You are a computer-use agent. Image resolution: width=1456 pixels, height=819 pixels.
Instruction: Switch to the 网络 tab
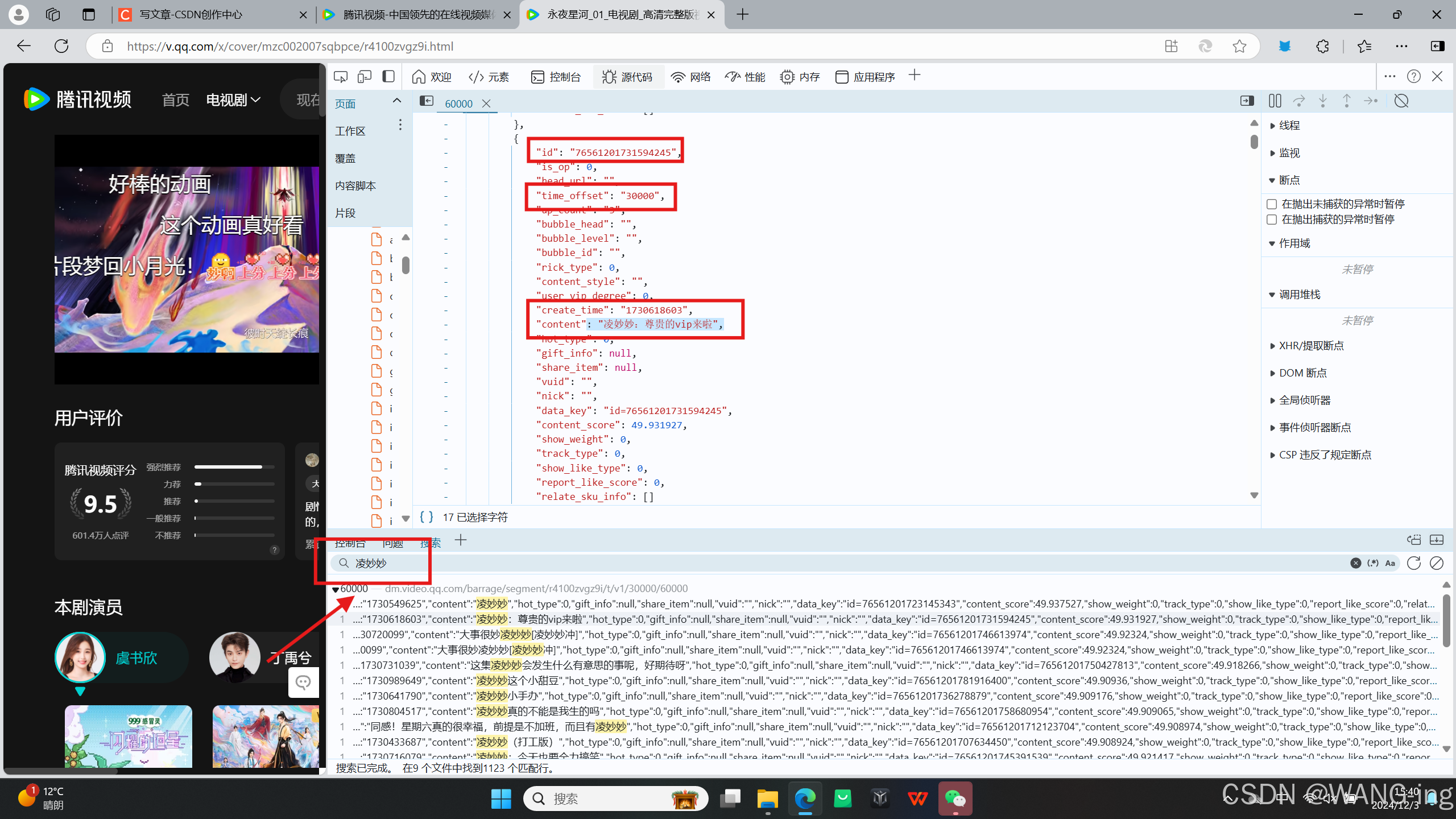691,77
